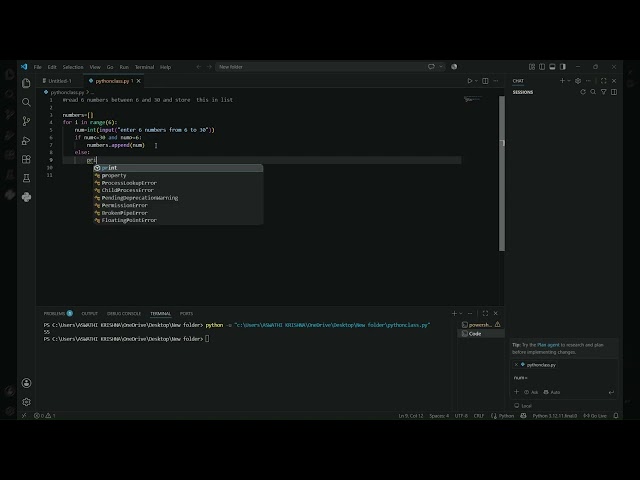Open run button dropdown arrow
The height and width of the screenshot is (480, 640).
click(x=476, y=81)
